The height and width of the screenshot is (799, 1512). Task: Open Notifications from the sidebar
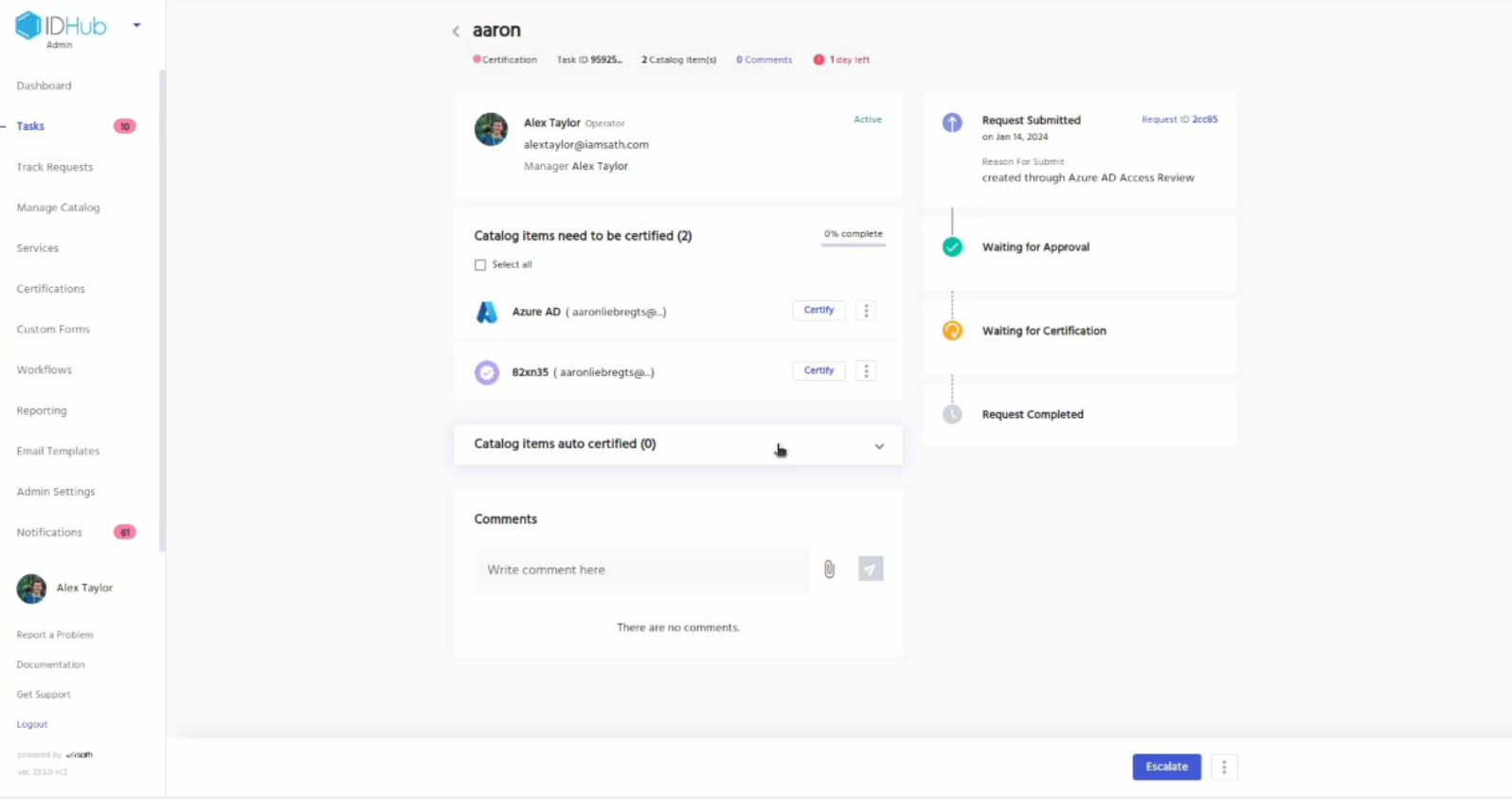(x=49, y=533)
